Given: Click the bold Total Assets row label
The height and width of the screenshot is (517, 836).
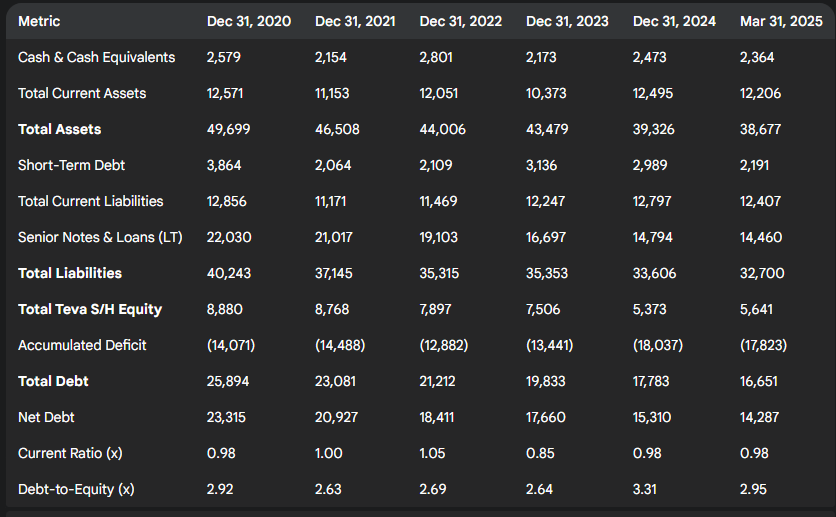Looking at the screenshot, I should click(60, 129).
